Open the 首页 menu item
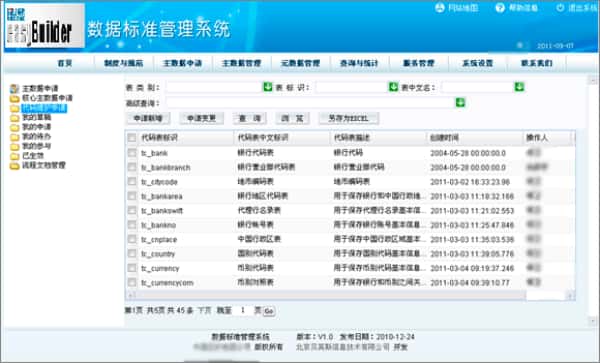This screenshot has width=600, height=363. [65, 63]
